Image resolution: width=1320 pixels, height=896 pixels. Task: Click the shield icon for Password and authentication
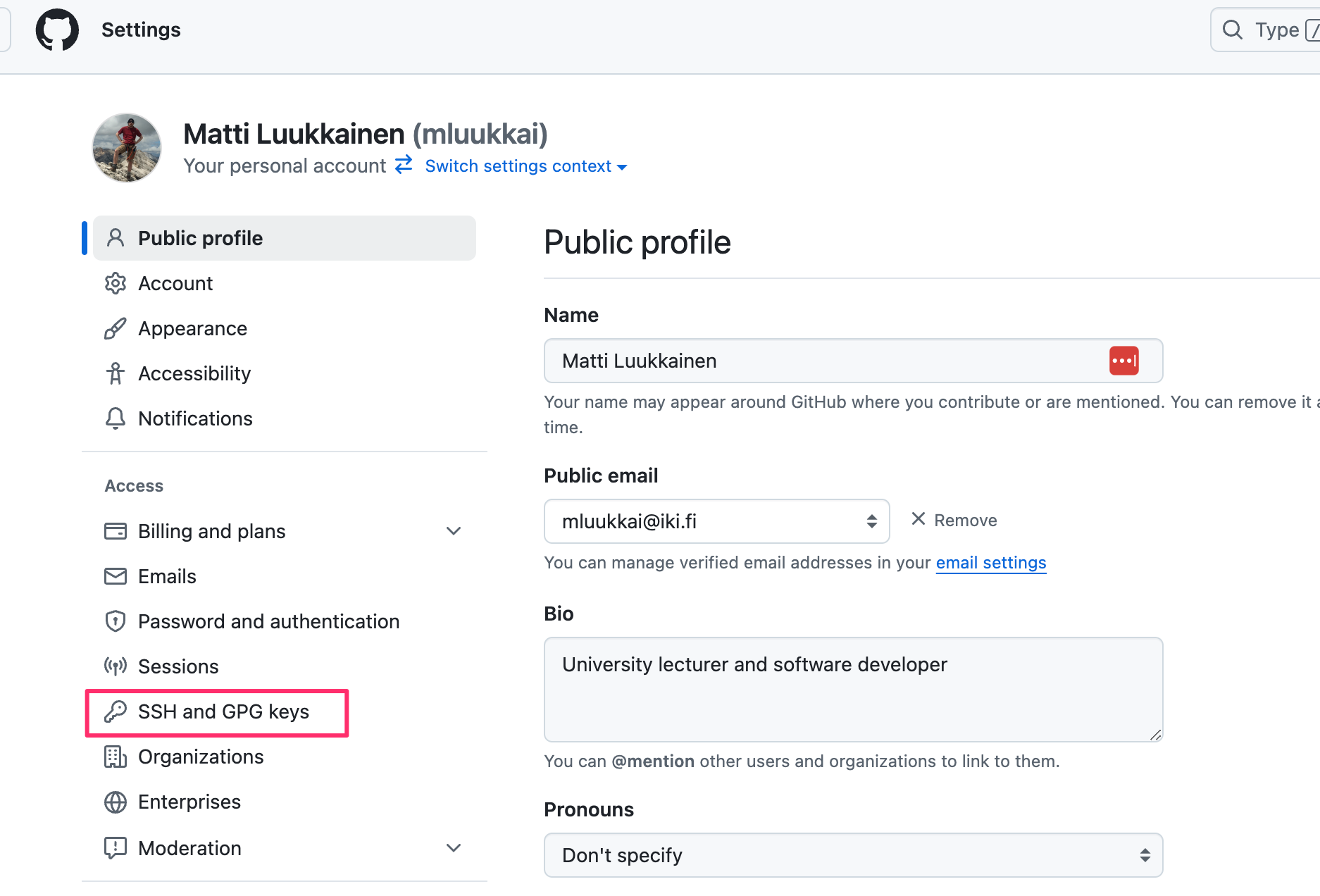coord(116,621)
